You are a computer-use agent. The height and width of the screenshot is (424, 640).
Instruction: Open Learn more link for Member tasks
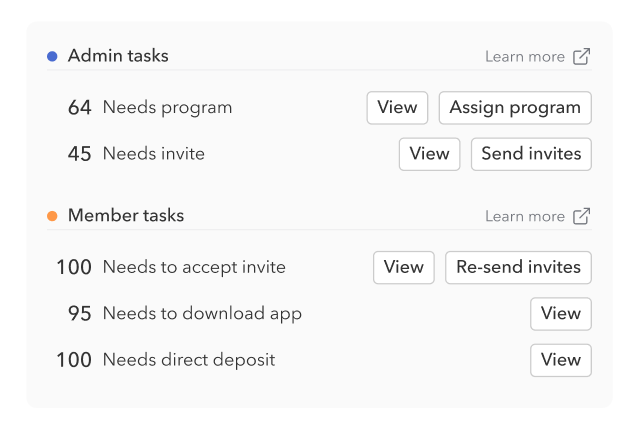pos(525,216)
